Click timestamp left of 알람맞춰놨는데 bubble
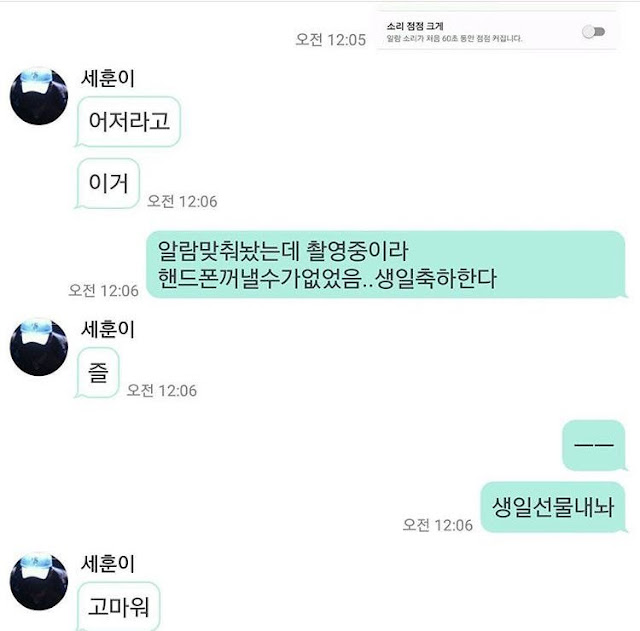This screenshot has width=640, height=631. pyautogui.click(x=103, y=291)
